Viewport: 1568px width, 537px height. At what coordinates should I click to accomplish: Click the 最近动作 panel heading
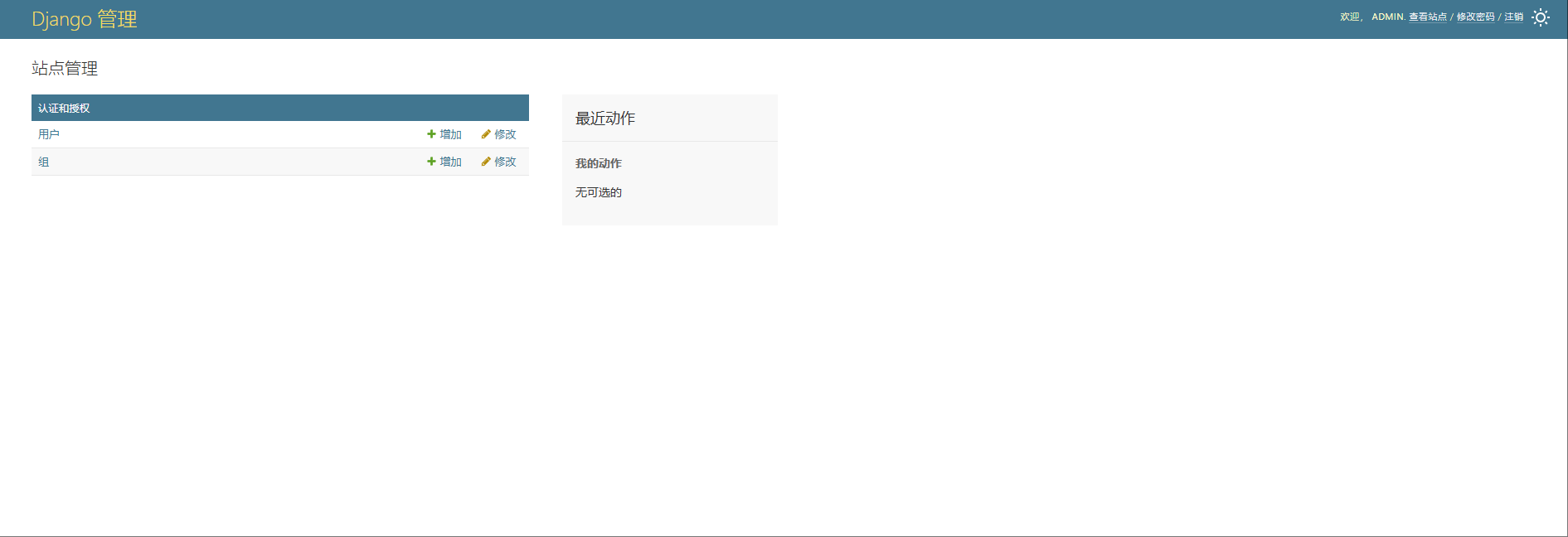click(x=605, y=119)
